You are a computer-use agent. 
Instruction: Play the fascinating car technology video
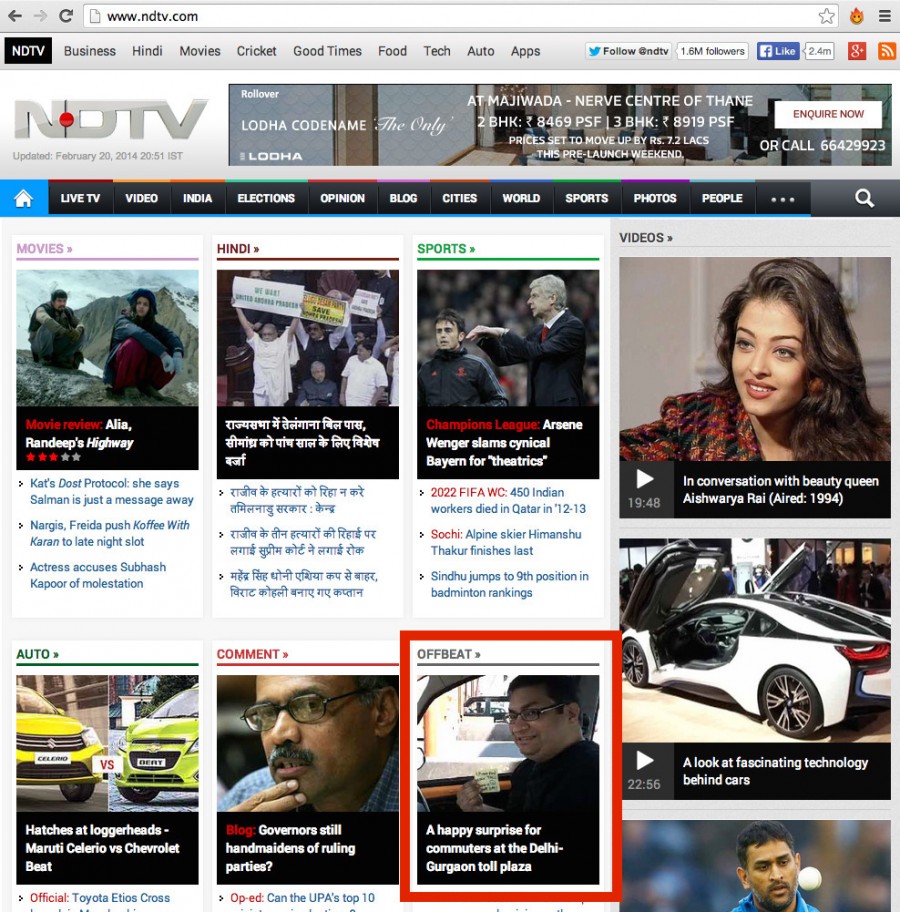645,760
